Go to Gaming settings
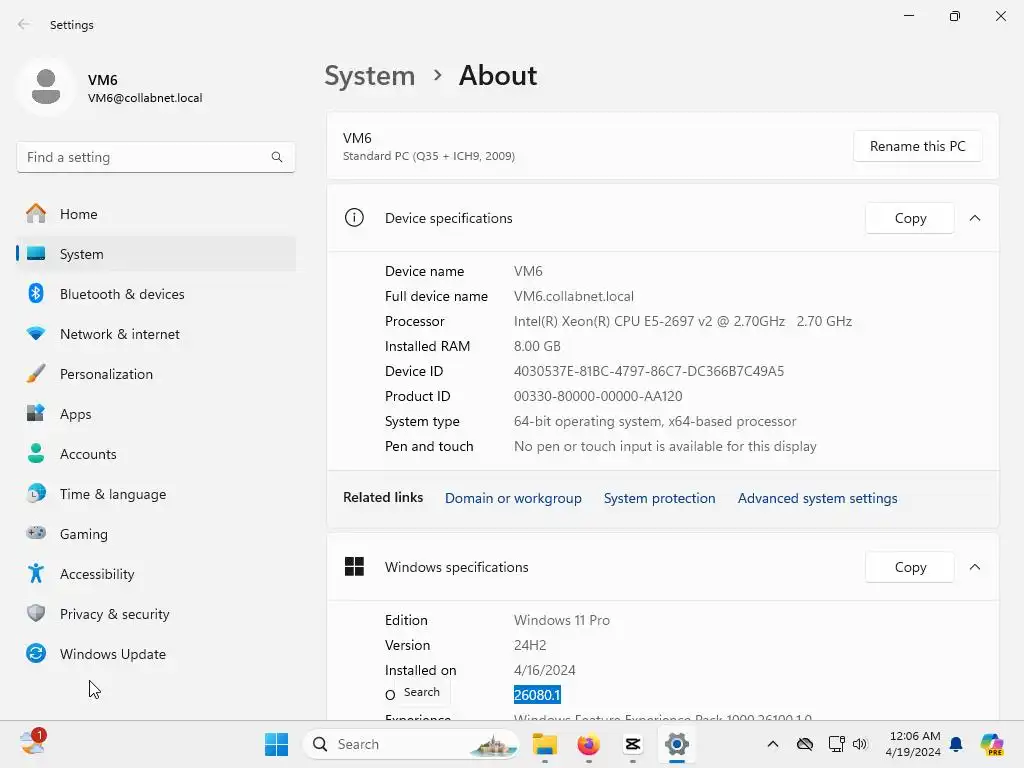 point(155,534)
